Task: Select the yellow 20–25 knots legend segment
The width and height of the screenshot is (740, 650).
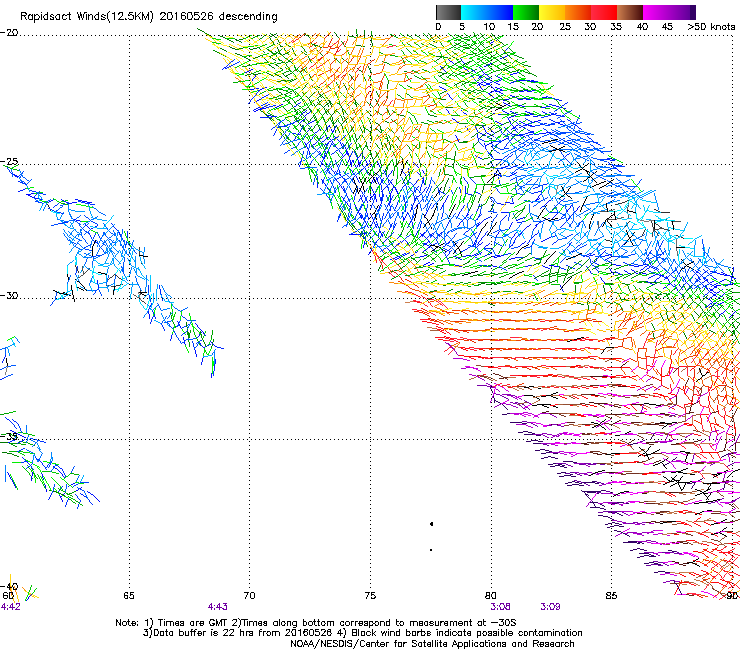Action: click(552, 12)
